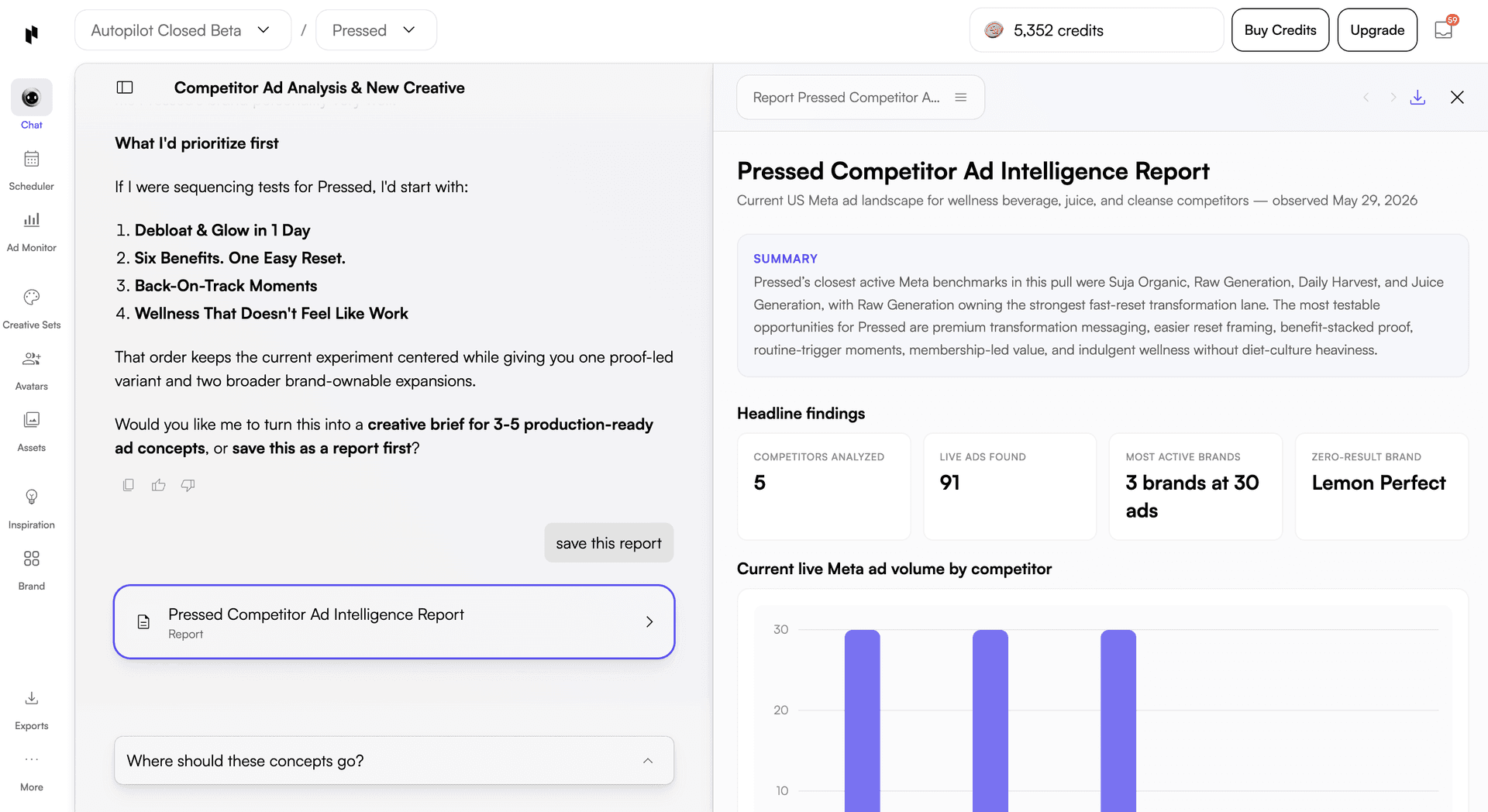Click the Competitor Ad Analysis & New Creative title
This screenshot has width=1488, height=812.
pyautogui.click(x=319, y=88)
